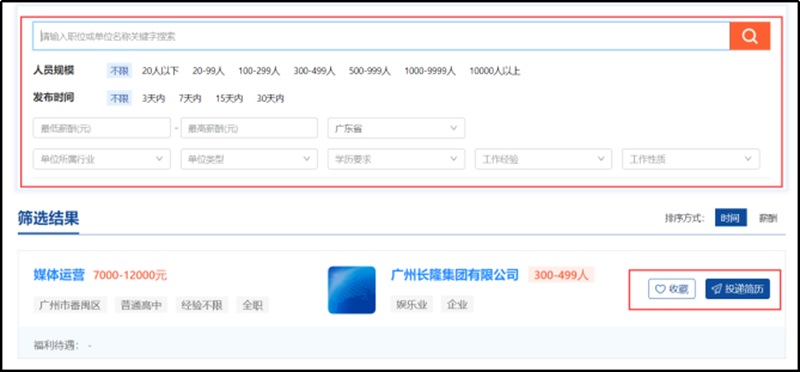This screenshot has height=372, width=800.
Task: Open the 媒体运营 job title link
Action: point(59,275)
